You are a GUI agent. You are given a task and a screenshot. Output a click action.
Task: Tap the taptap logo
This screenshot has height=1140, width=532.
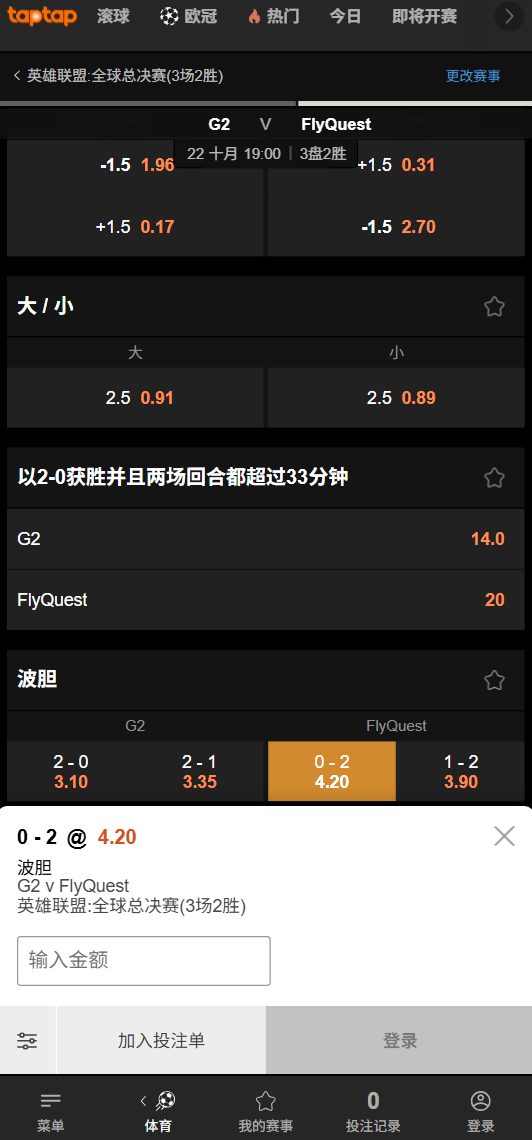pyautogui.click(x=42, y=16)
